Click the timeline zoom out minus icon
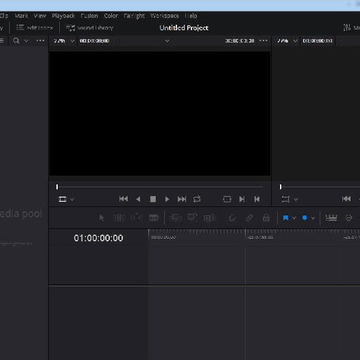360x360 pixels. (x=348, y=218)
